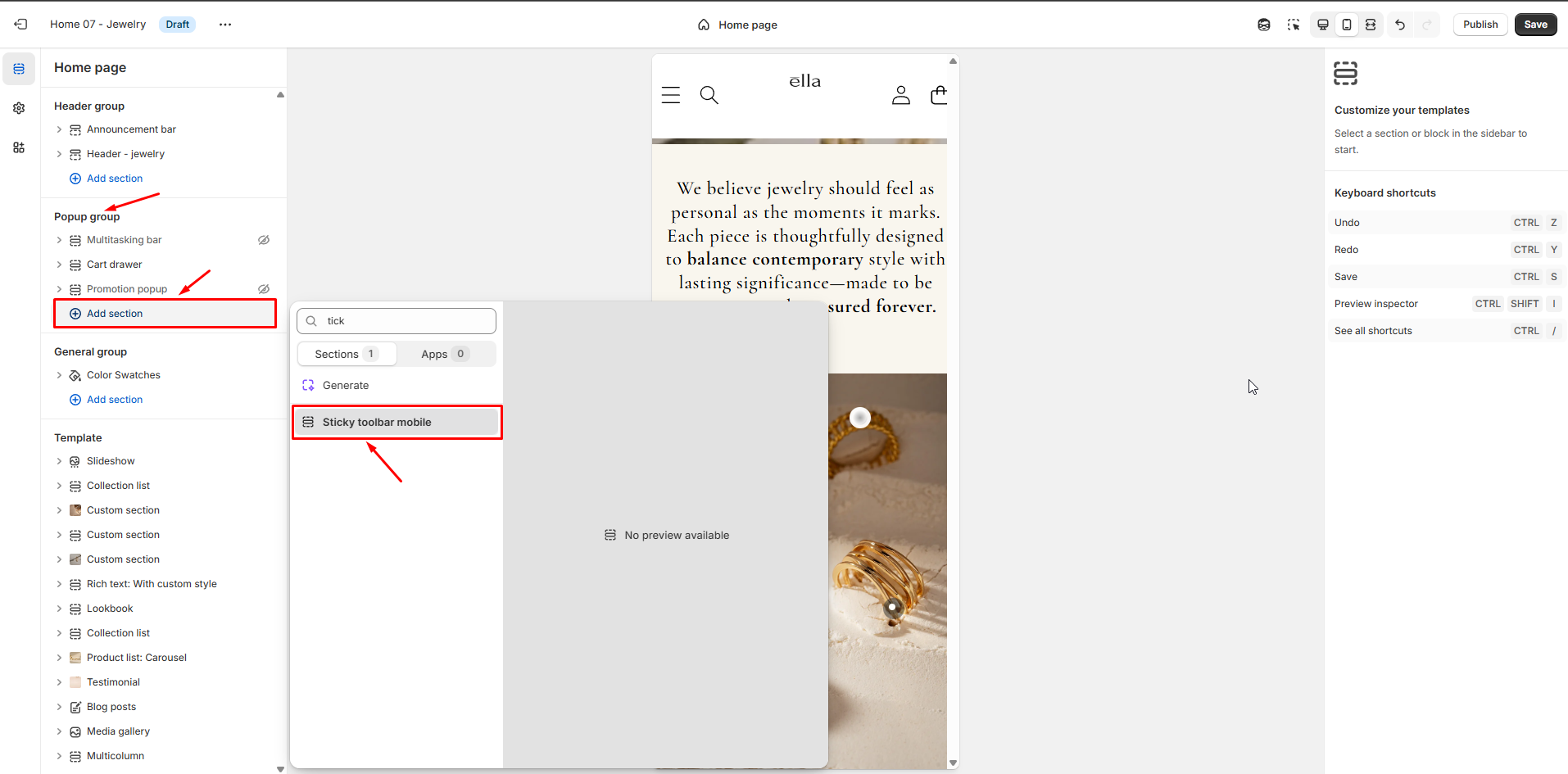Click See all shortcuts link
The image size is (1568, 774).
tap(1373, 331)
